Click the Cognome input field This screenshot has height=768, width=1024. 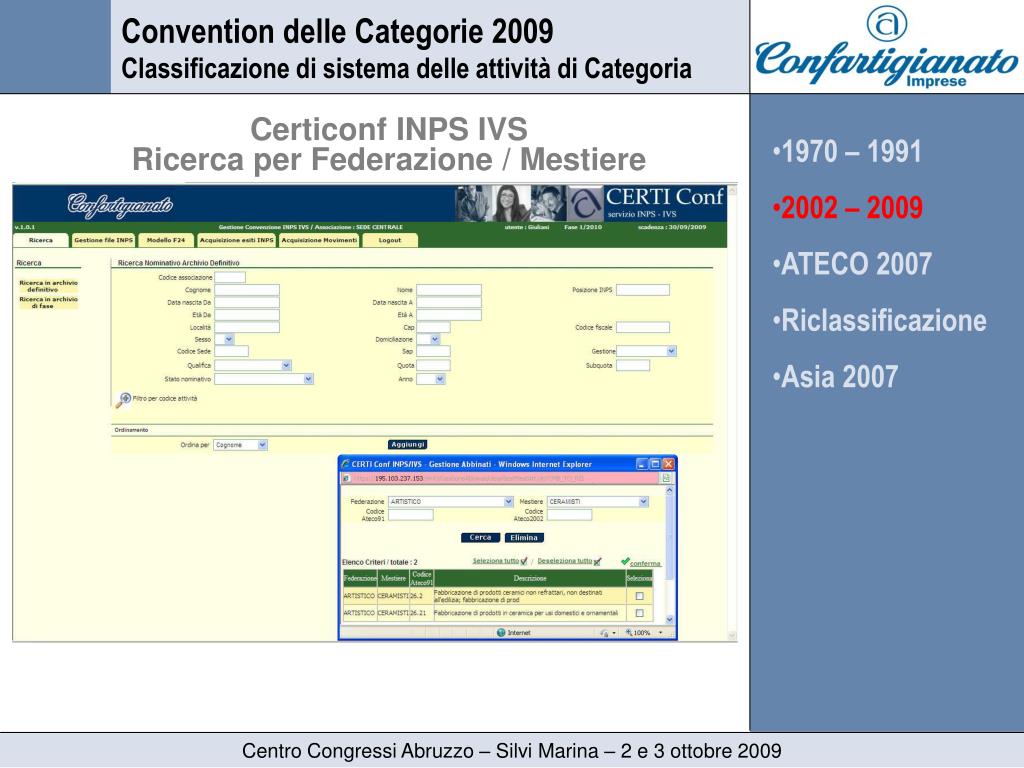coord(247,290)
